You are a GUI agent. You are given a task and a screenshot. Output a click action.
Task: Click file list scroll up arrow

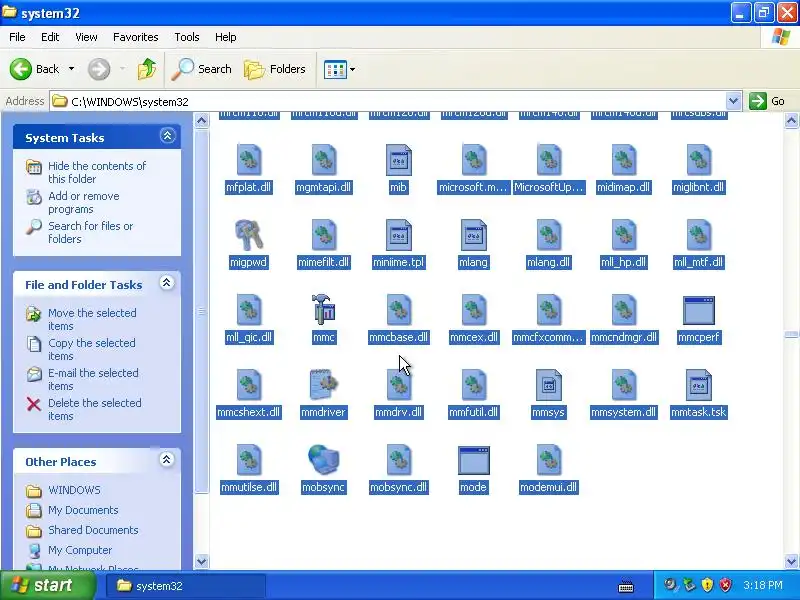click(x=791, y=120)
